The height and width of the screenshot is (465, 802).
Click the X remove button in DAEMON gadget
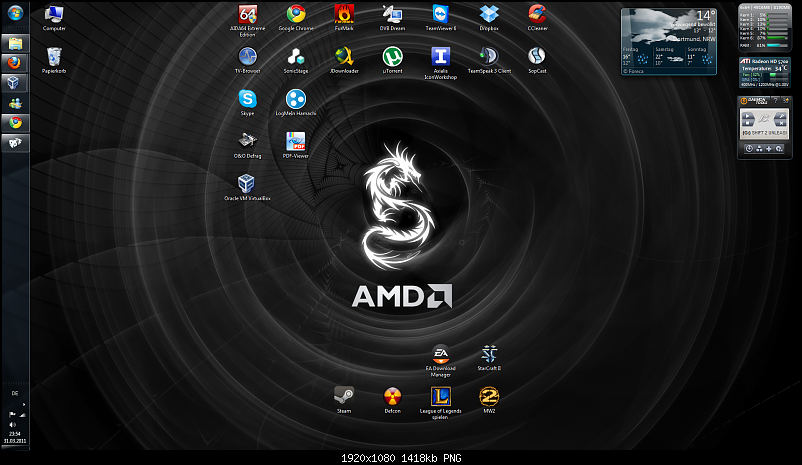click(x=781, y=123)
